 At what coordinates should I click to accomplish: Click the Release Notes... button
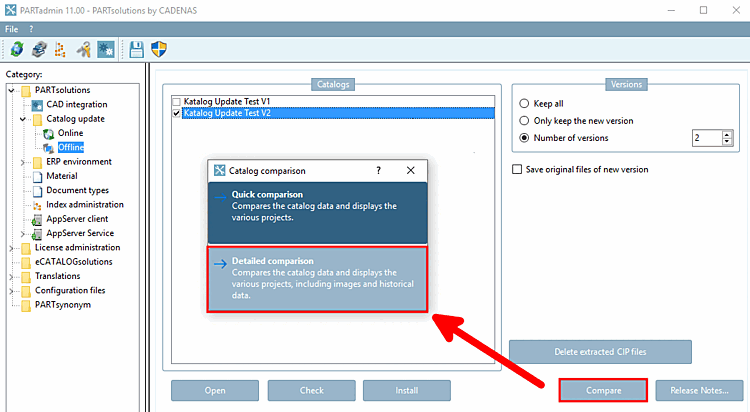[699, 390]
